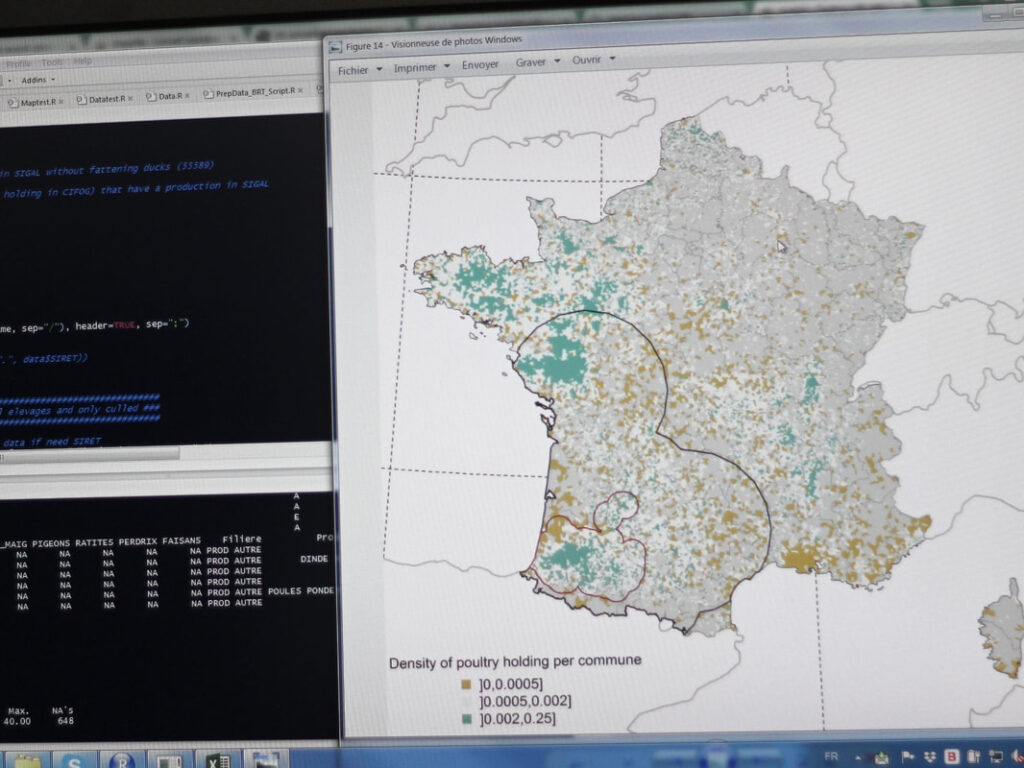The height and width of the screenshot is (768, 1024).
Task: Close the Data.R tab
Action: [187, 95]
